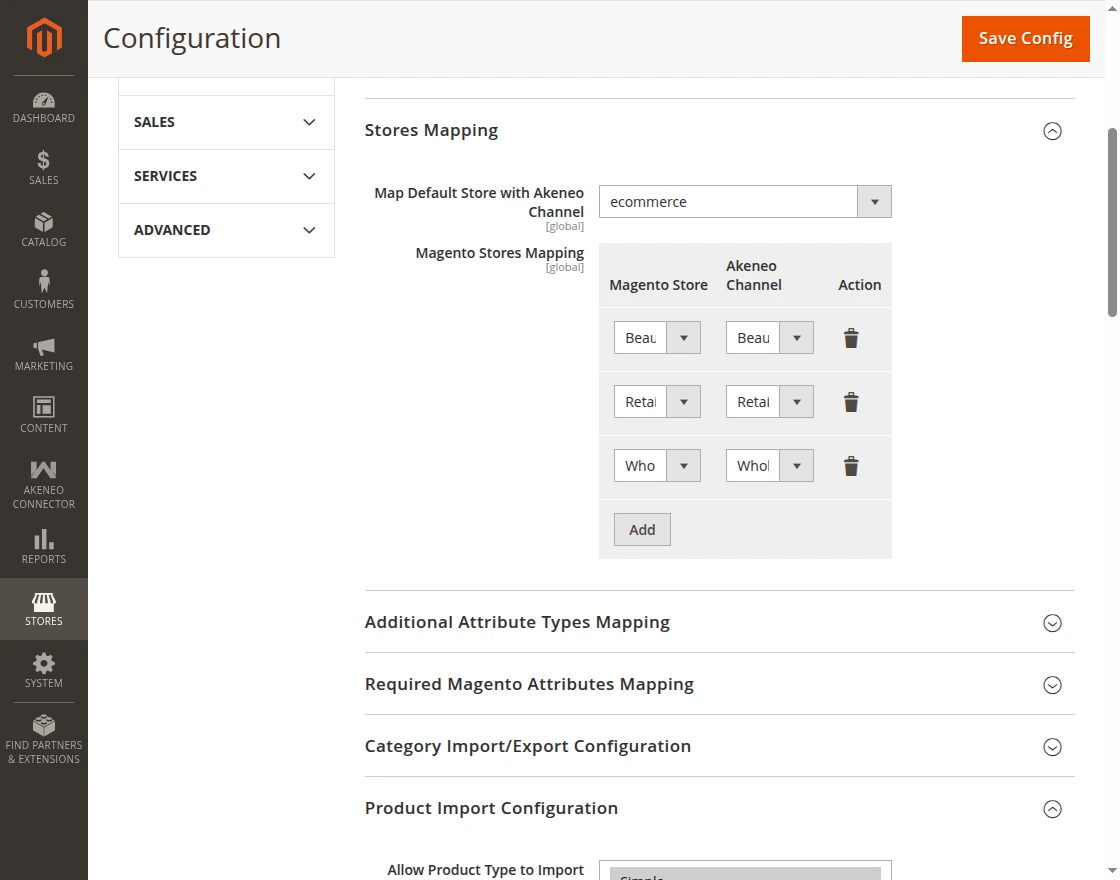Image resolution: width=1120 pixels, height=880 pixels.
Task: Open the default store Akeneo channel dropdown
Action: coord(745,202)
